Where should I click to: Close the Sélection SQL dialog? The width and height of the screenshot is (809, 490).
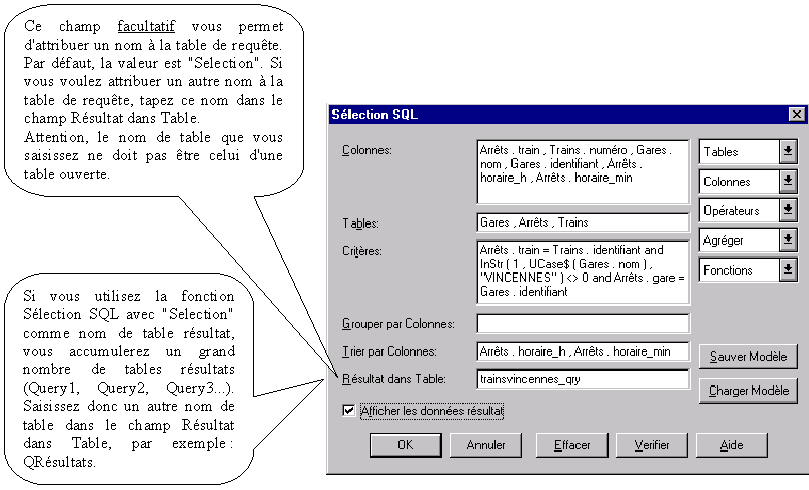tap(796, 114)
